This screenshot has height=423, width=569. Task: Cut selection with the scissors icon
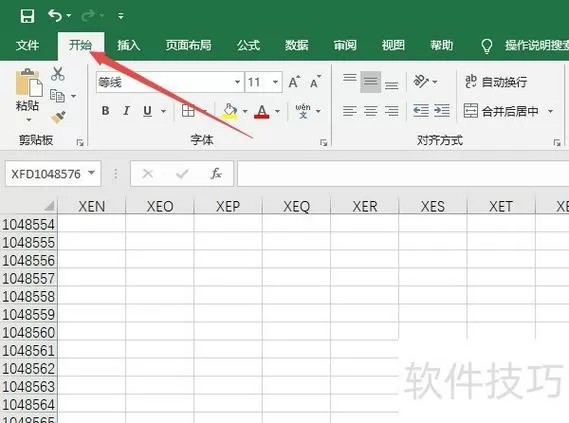58,74
